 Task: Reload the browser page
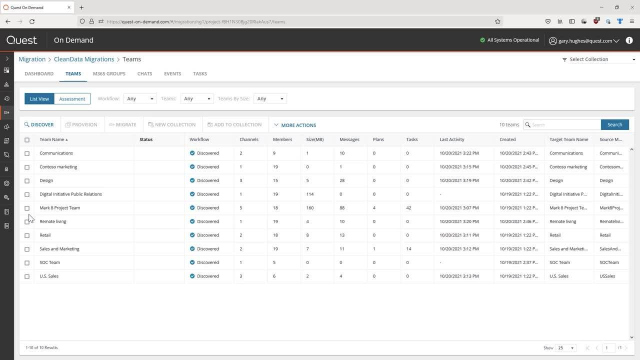point(32,21)
